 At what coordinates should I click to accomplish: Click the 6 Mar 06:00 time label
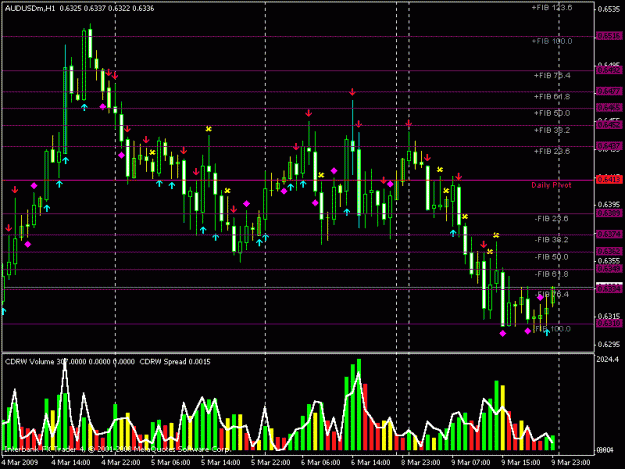click(x=320, y=463)
